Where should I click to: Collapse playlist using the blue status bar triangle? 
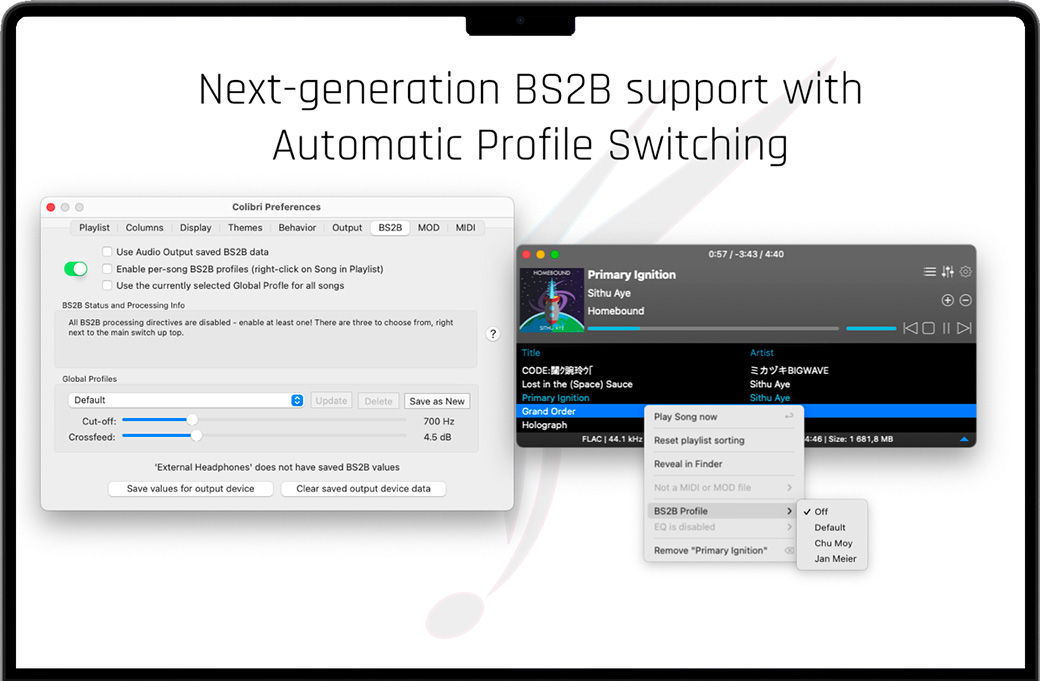[x=964, y=439]
